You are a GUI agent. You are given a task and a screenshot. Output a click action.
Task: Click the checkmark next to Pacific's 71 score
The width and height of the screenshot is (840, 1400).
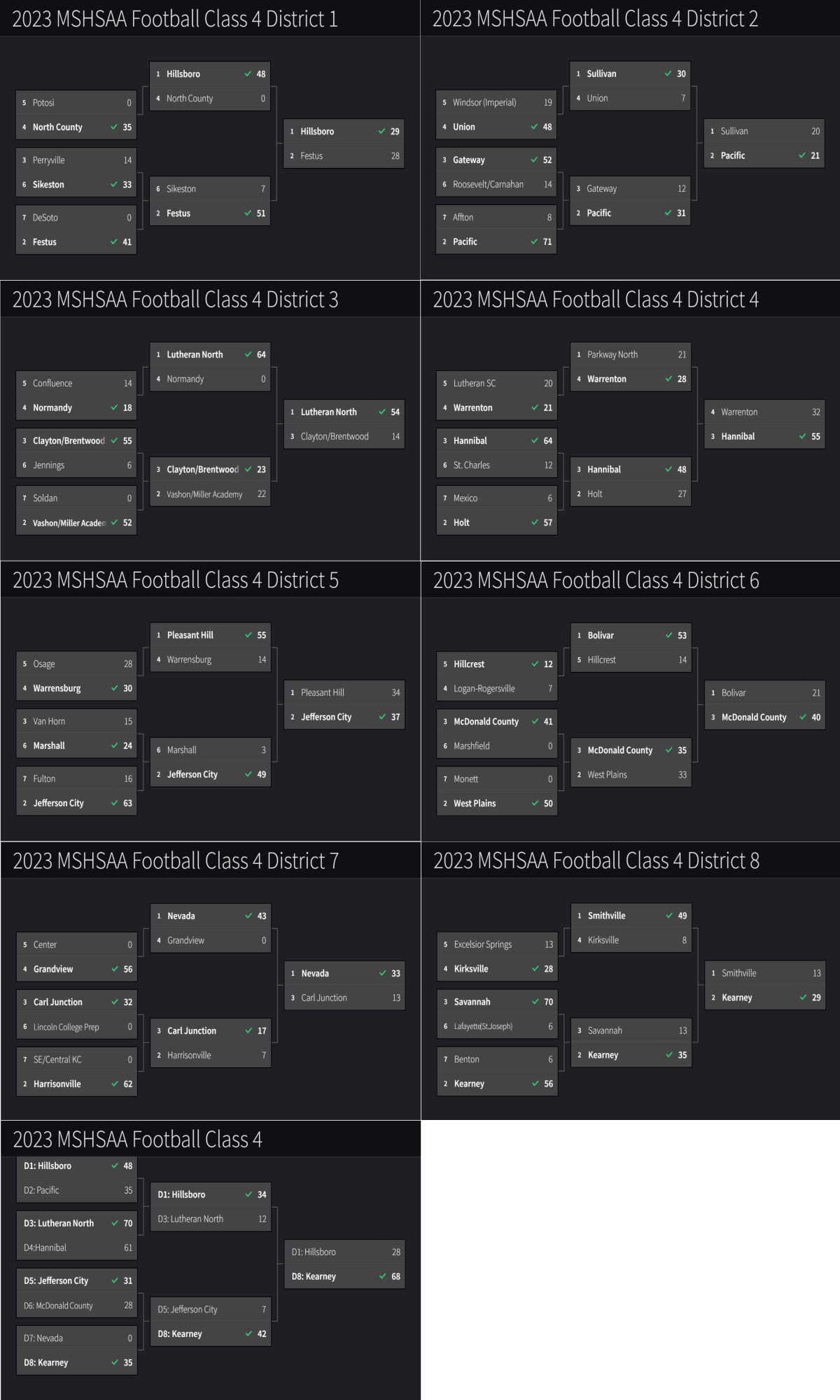pyautogui.click(x=535, y=241)
